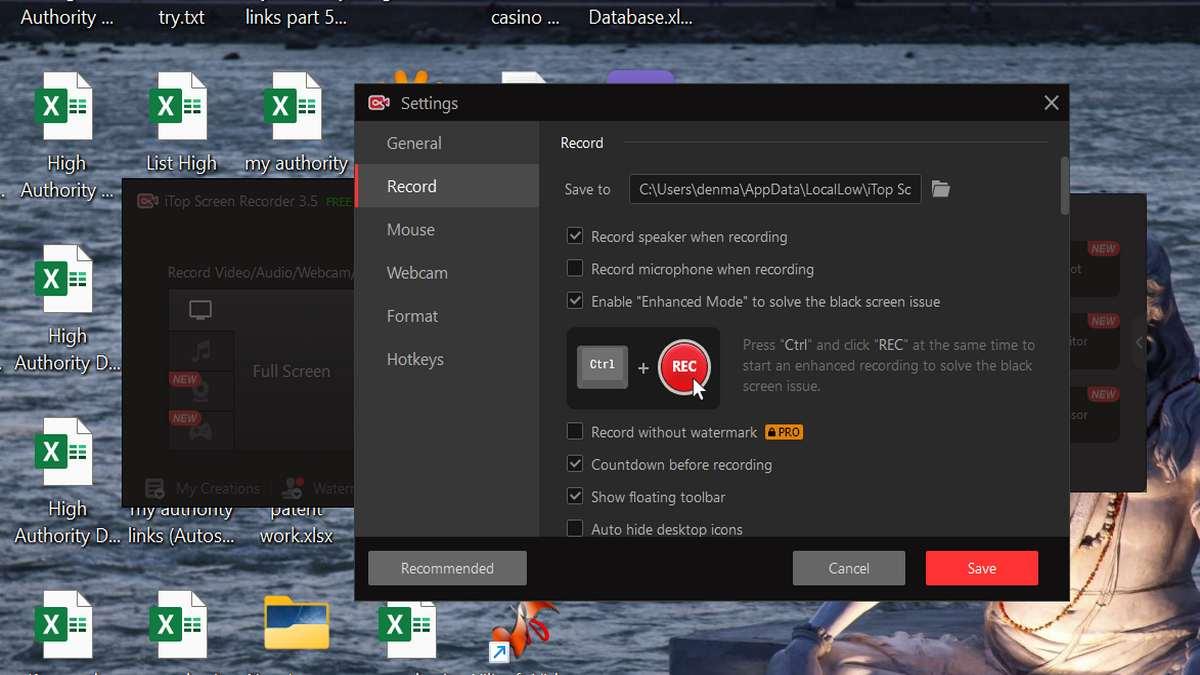Collapse the side panel arrow in iTop Screen Recorder

(x=1139, y=343)
